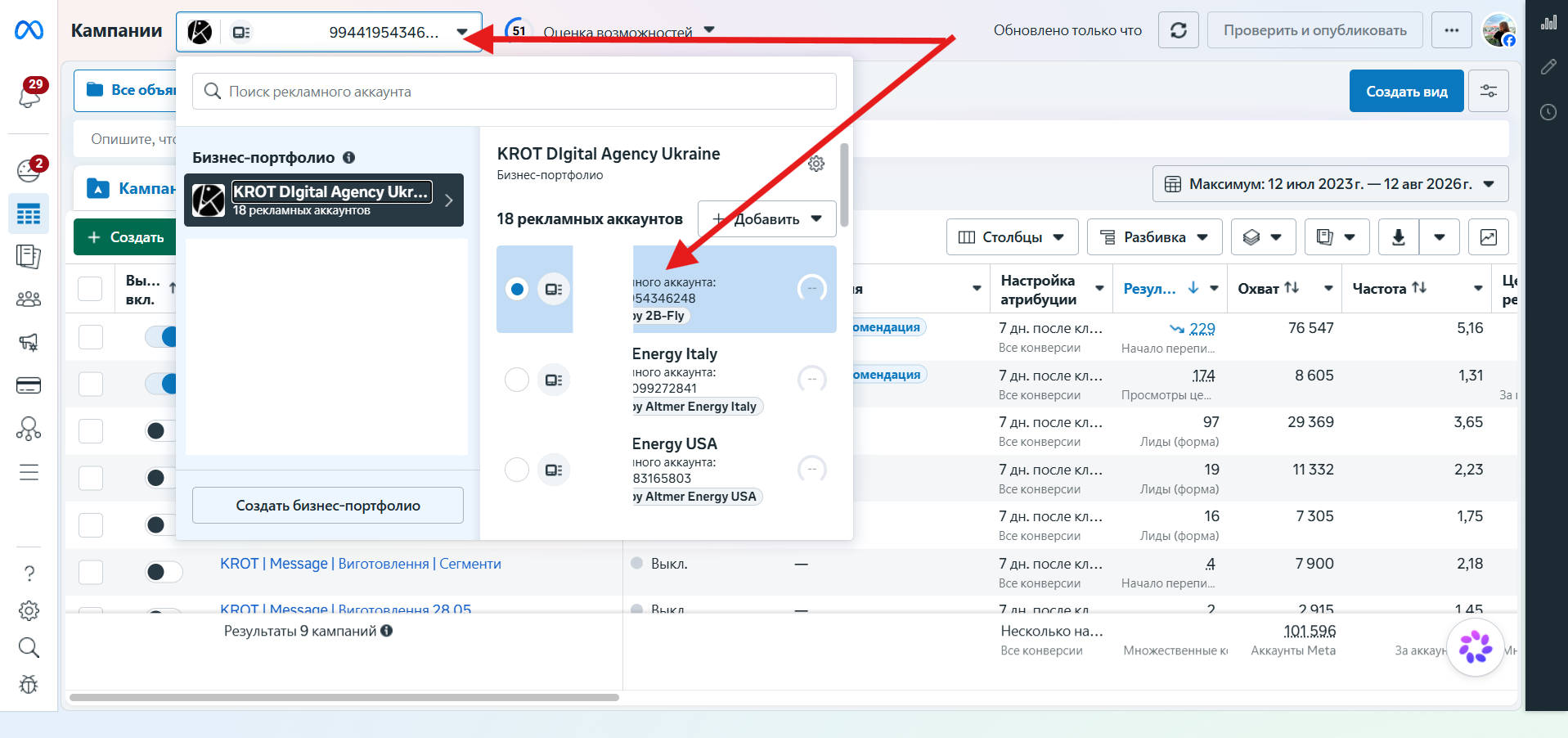Viewport: 1568px width, 738px height.
Task: Open the KROT Message Виготовлення Сегменти campaign link
Action: [361, 564]
